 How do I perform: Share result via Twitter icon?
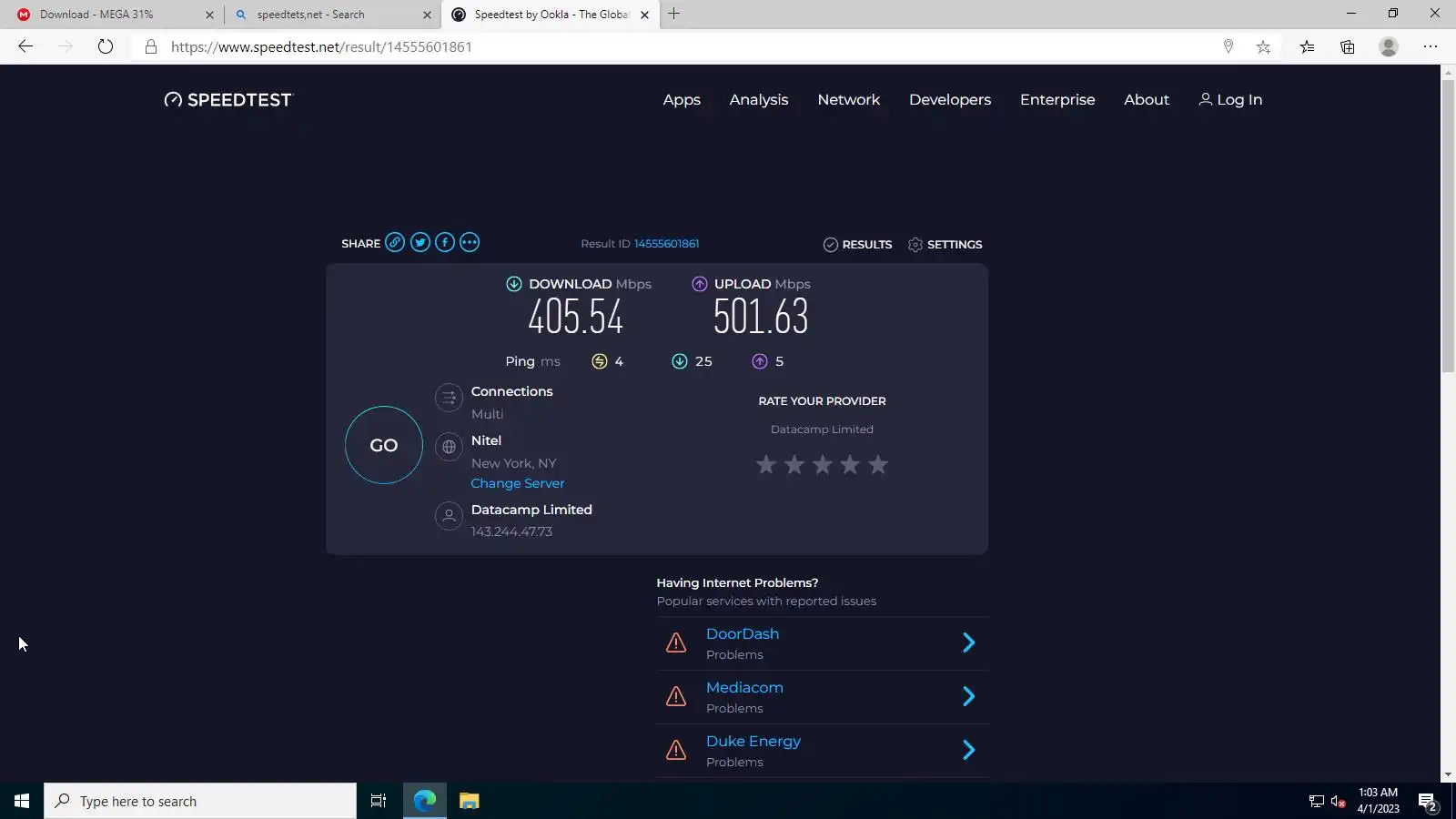pos(420,242)
